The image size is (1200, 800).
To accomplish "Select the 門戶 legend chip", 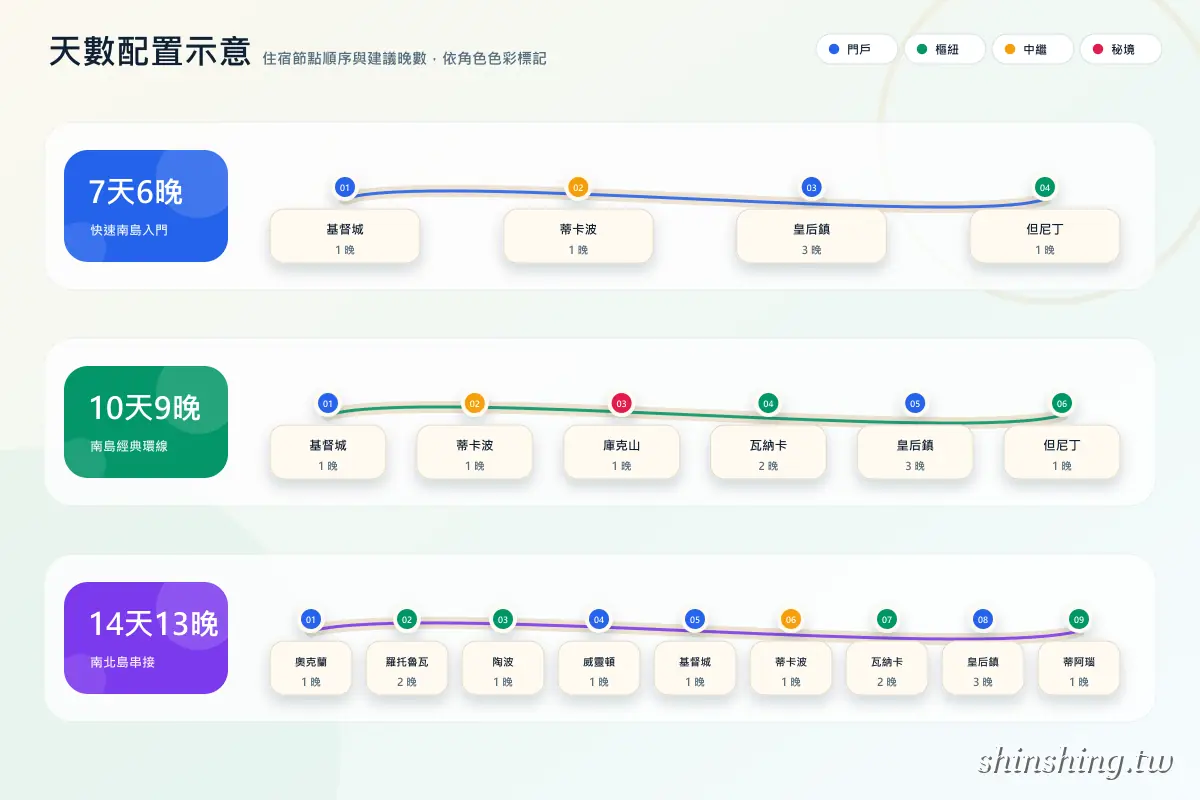I will pyautogui.click(x=856, y=49).
